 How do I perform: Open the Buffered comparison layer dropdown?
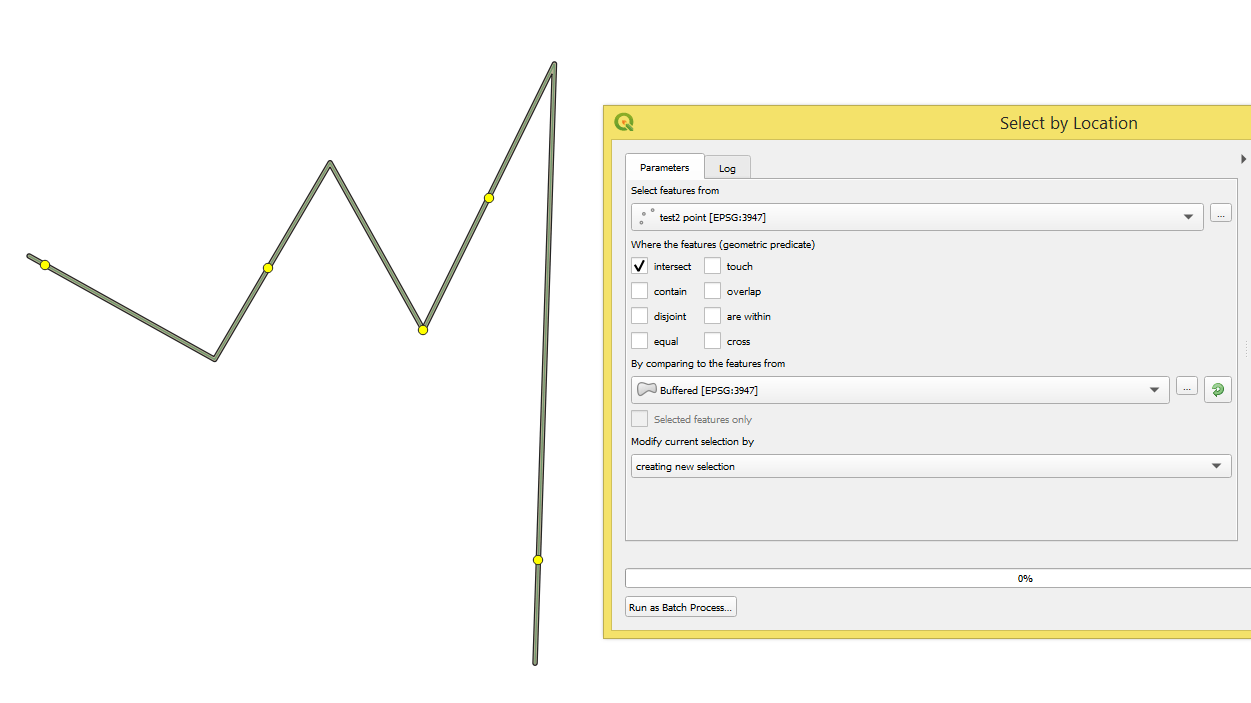pyautogui.click(x=1154, y=389)
